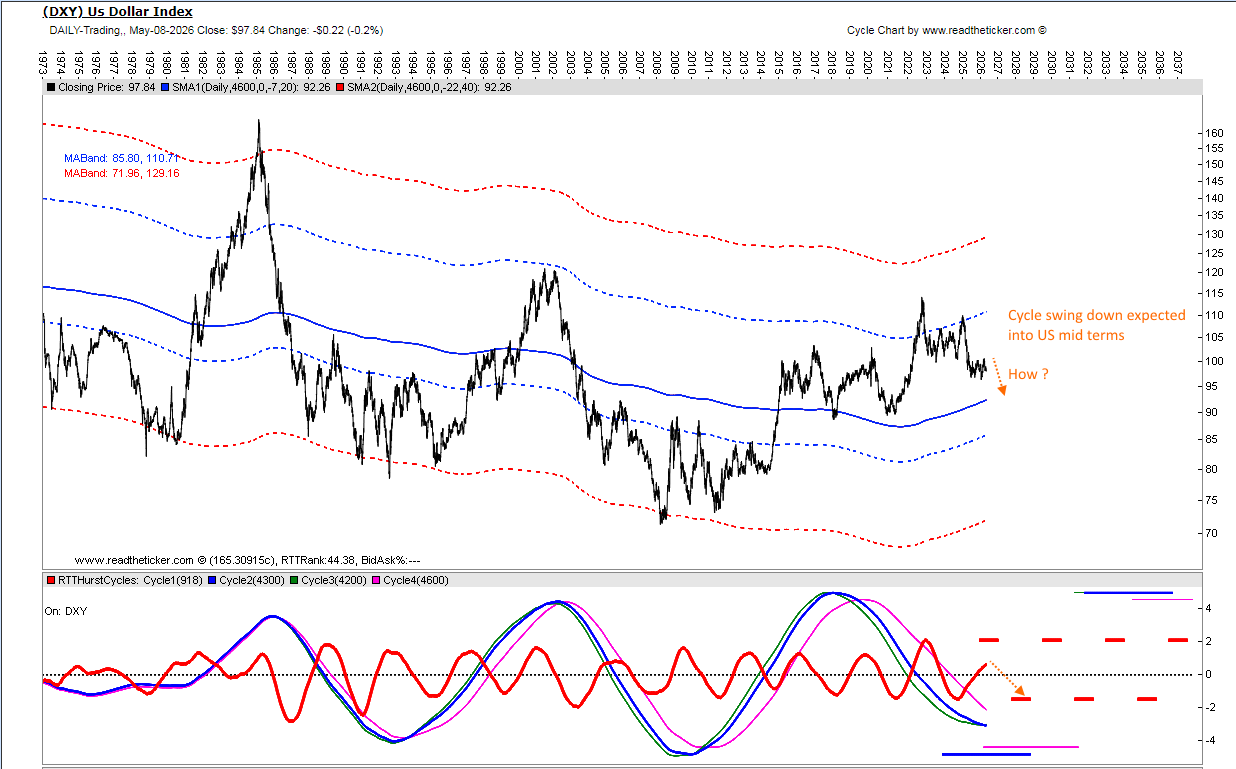
Task: Click the red Cycle1(918) legend swatch
Action: click(50, 580)
